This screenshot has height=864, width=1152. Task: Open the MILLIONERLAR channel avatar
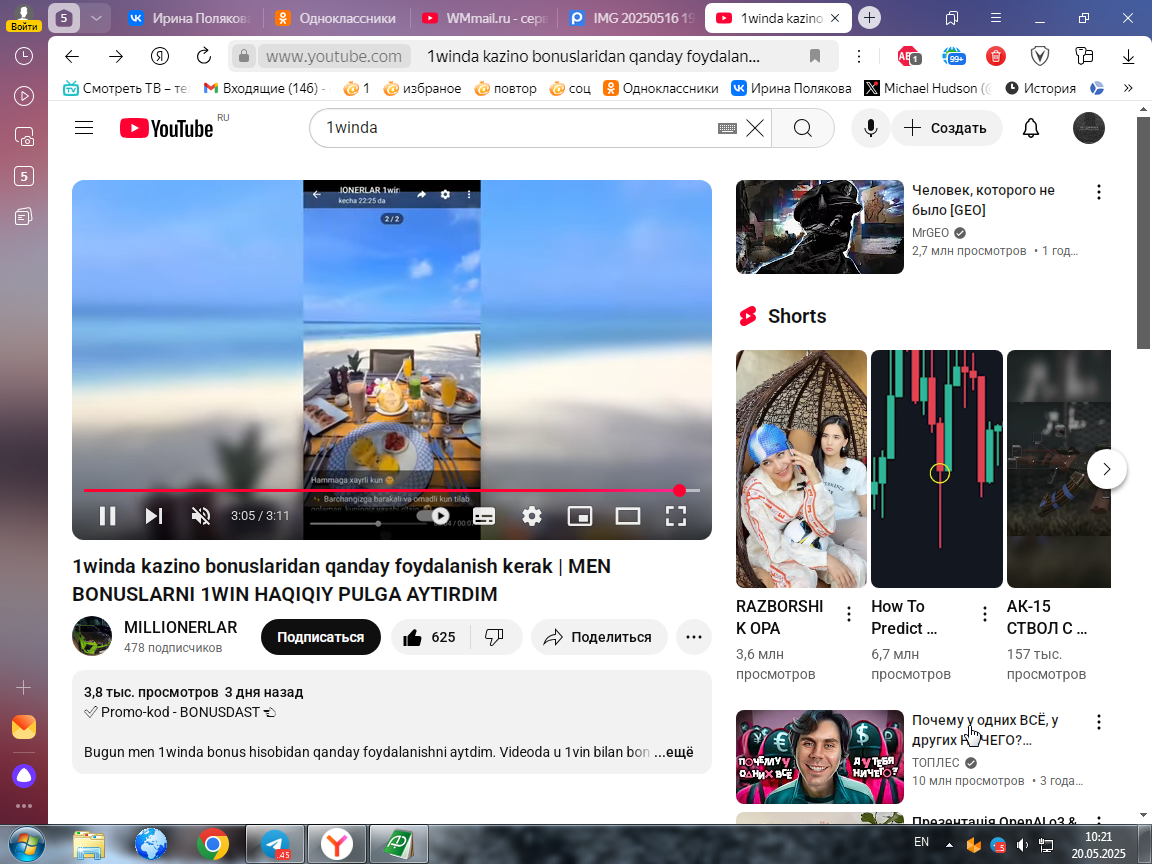(92, 636)
